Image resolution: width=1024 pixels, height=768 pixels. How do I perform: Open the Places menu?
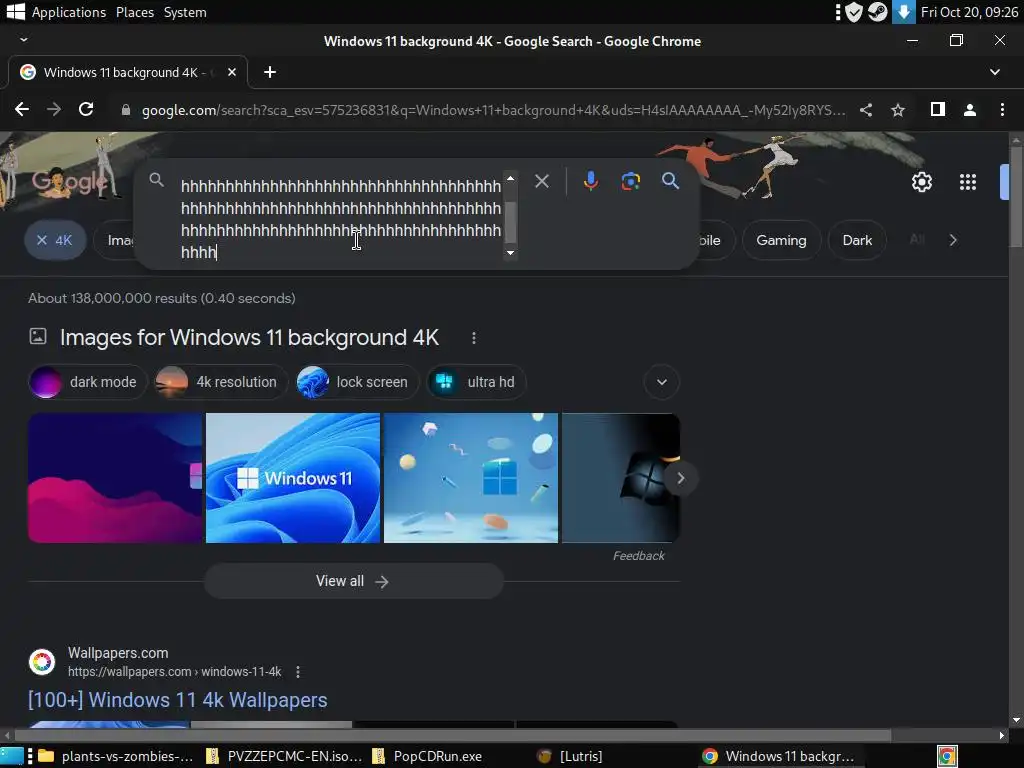[x=135, y=12]
